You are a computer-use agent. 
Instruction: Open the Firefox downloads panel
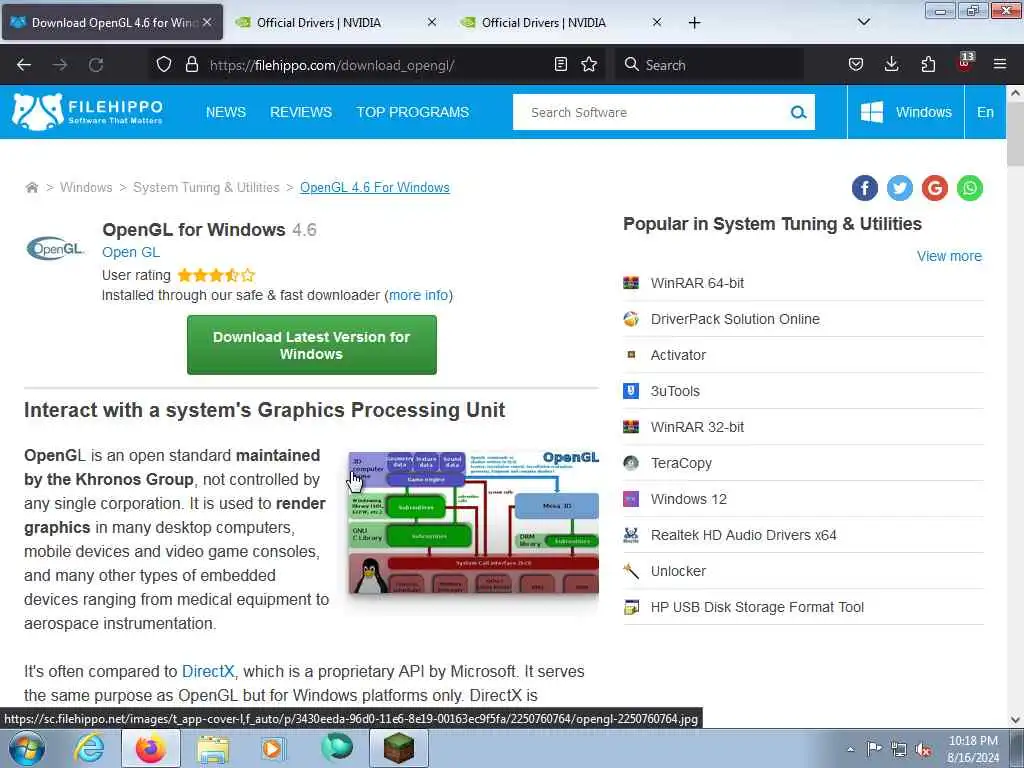(x=891, y=64)
